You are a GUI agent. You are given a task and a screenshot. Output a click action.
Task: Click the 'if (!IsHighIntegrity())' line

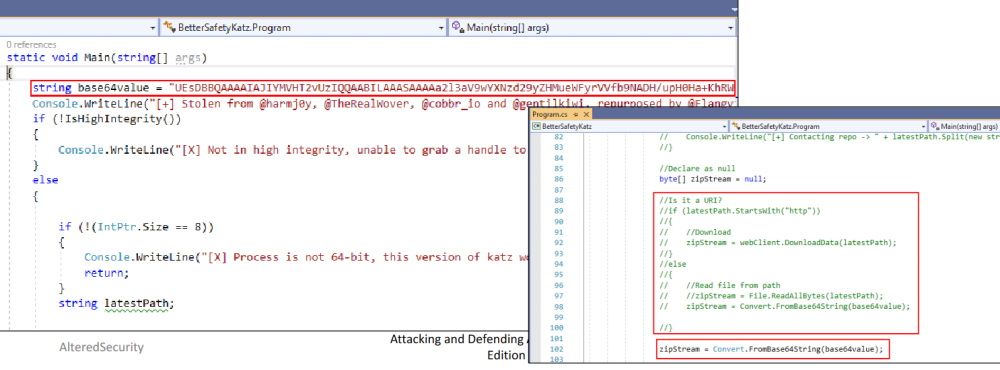tap(107, 118)
